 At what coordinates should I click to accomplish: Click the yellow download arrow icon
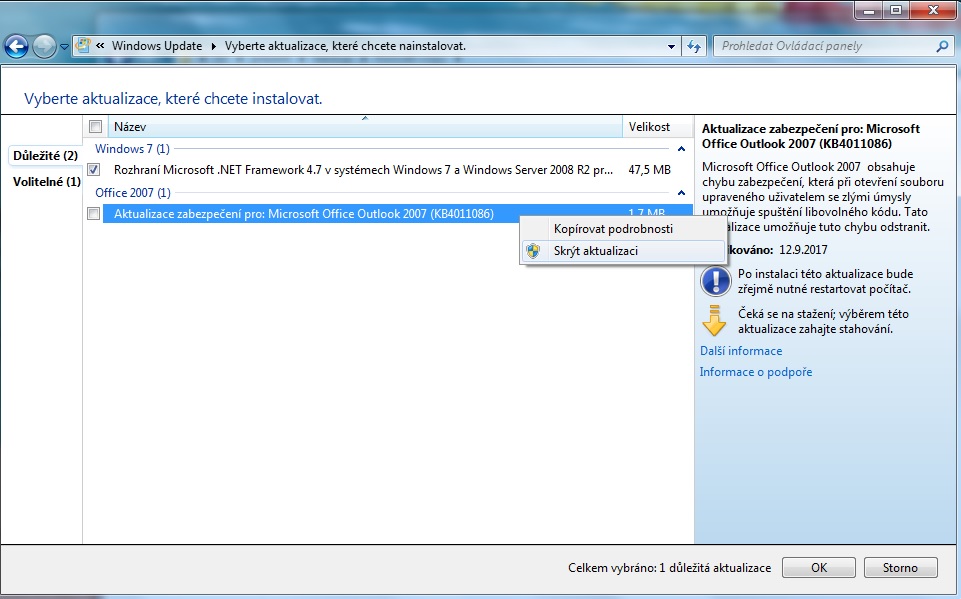(x=714, y=321)
